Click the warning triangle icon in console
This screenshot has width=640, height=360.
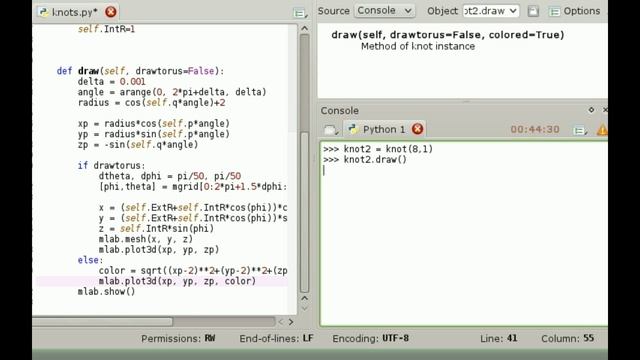pyautogui.click(x=602, y=130)
